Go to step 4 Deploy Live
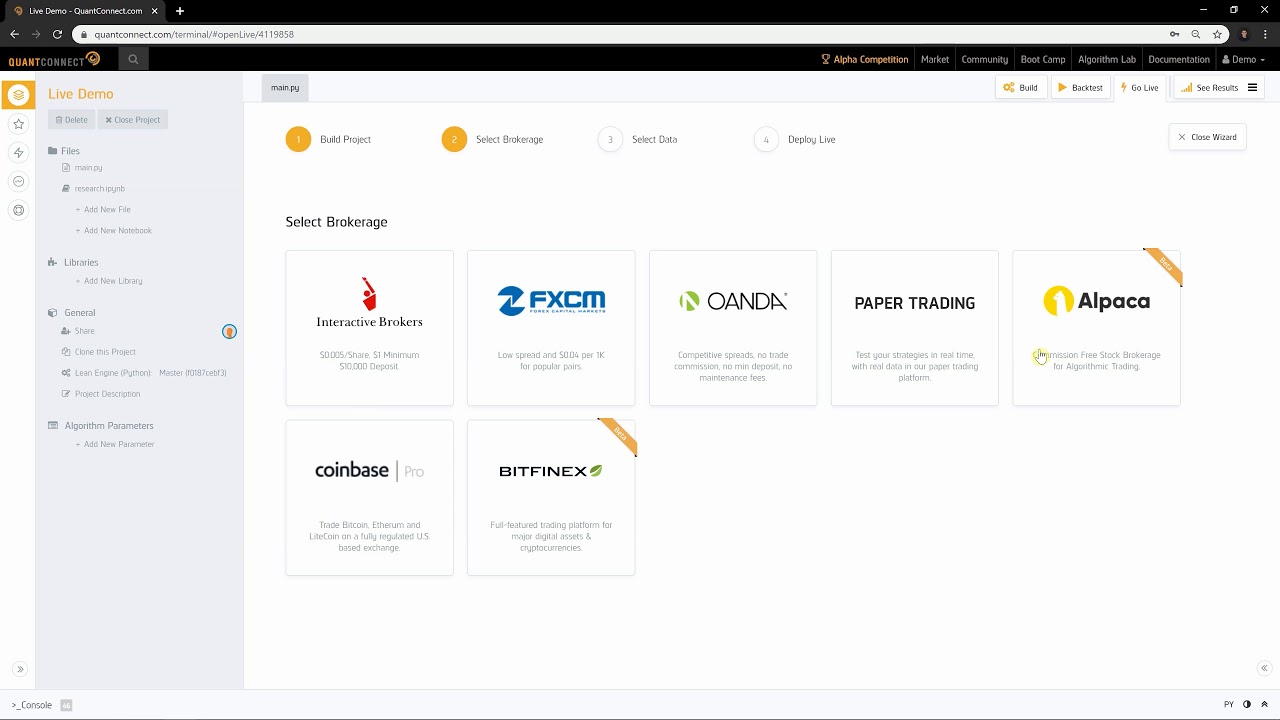This screenshot has width=1280, height=720. tap(795, 139)
